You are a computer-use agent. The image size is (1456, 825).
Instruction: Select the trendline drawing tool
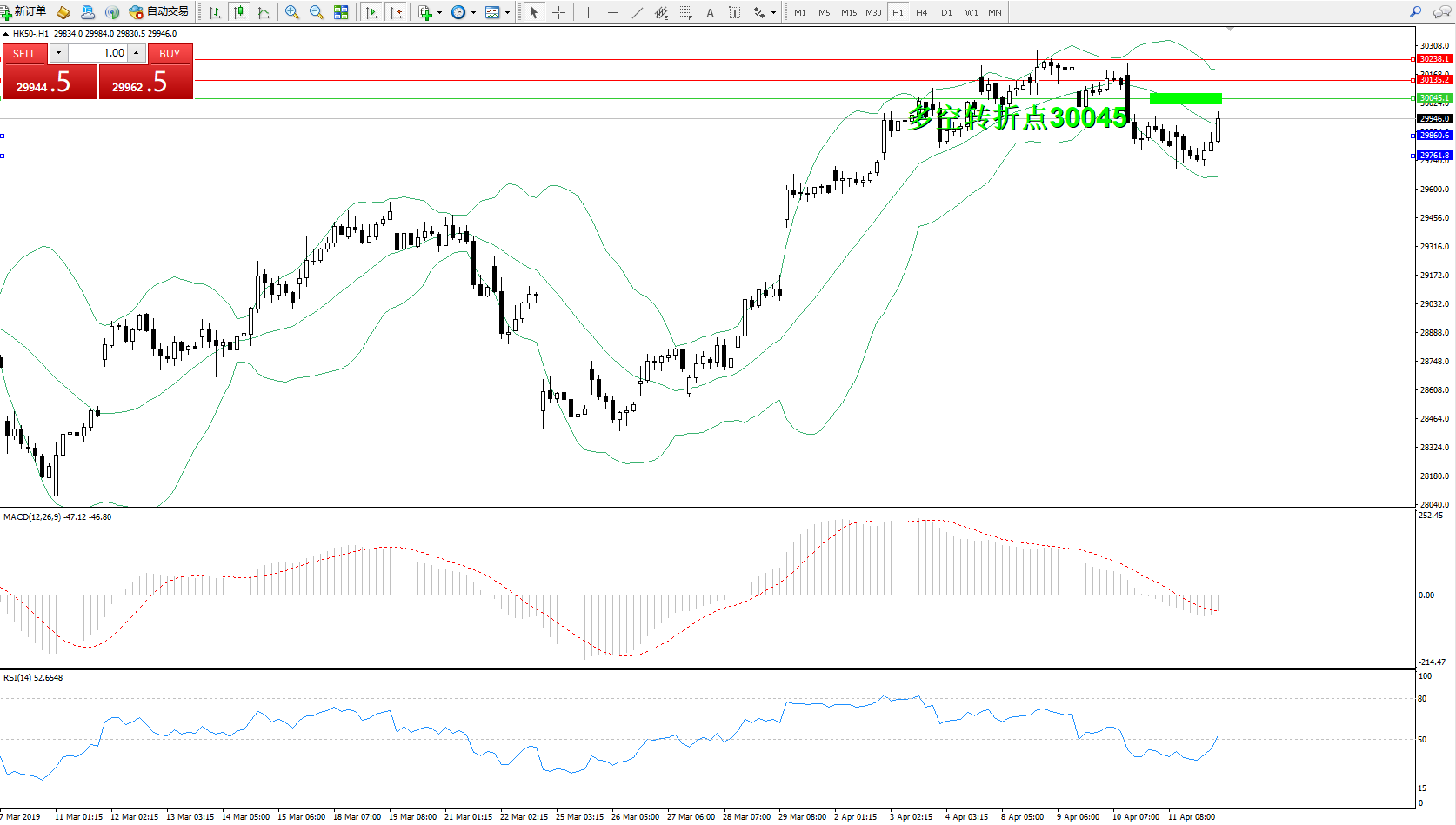(638, 12)
